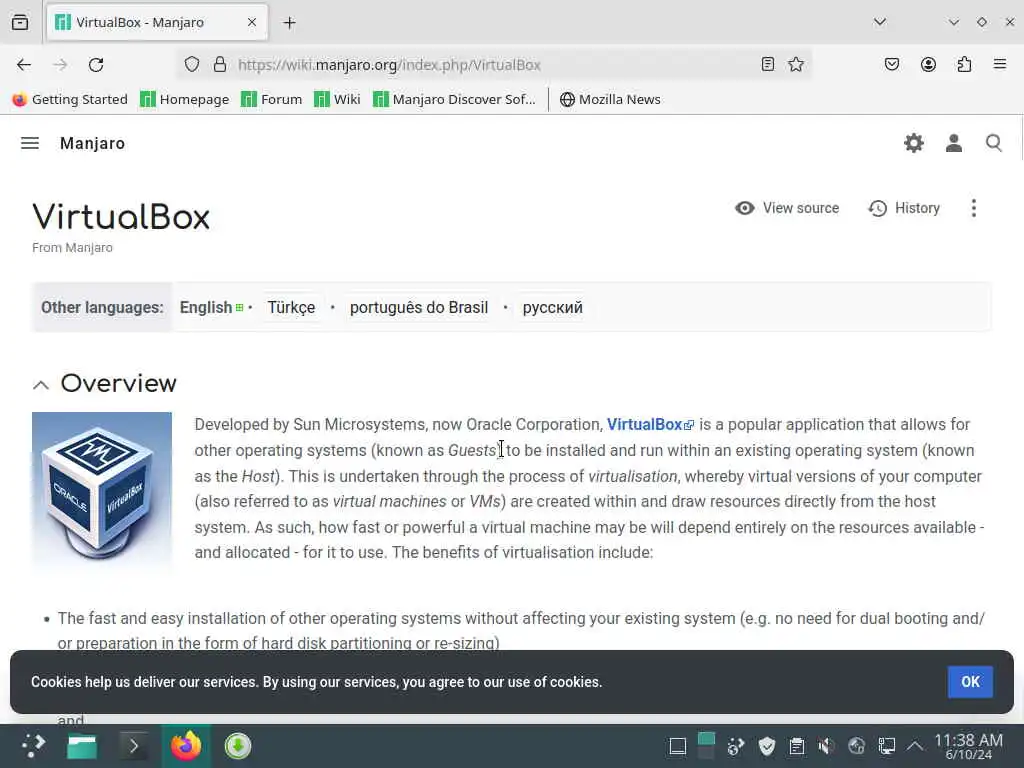Go forward to the next page
Screen dimensions: 1024x768
tap(60, 65)
